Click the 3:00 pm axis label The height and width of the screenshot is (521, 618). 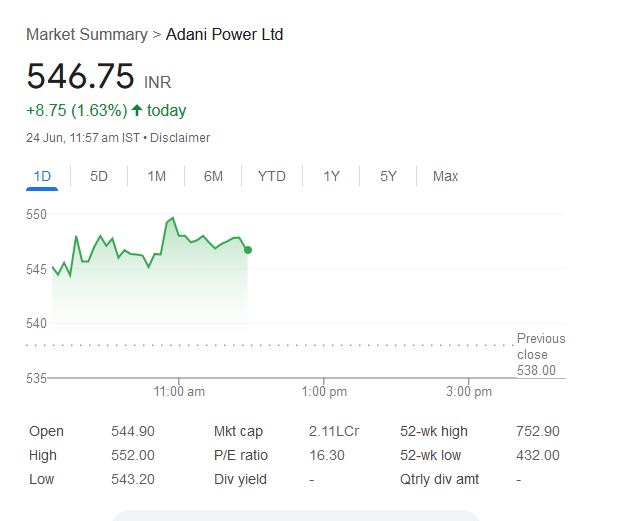469,392
